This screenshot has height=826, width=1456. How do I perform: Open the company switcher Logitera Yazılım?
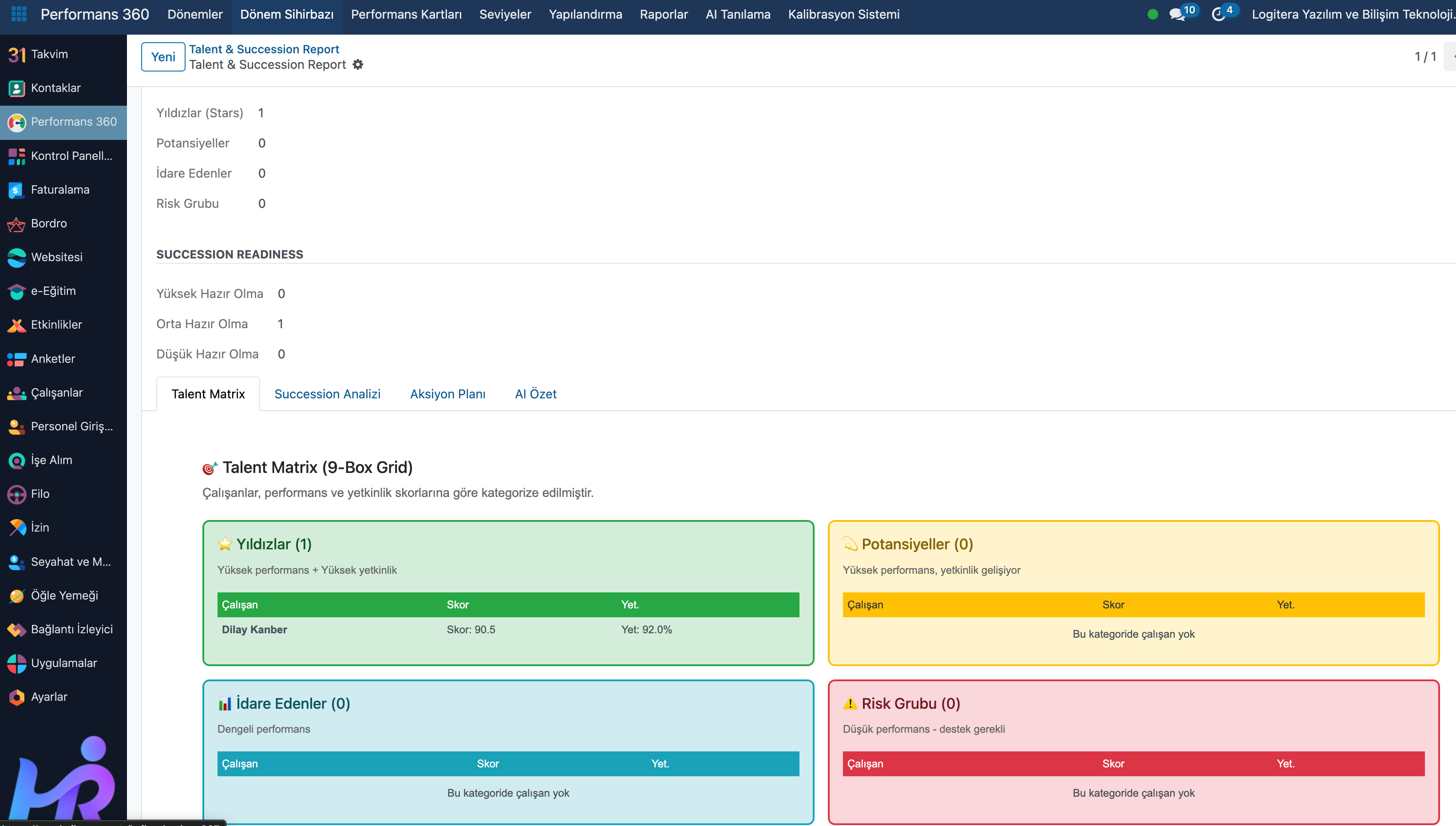pyautogui.click(x=1353, y=14)
